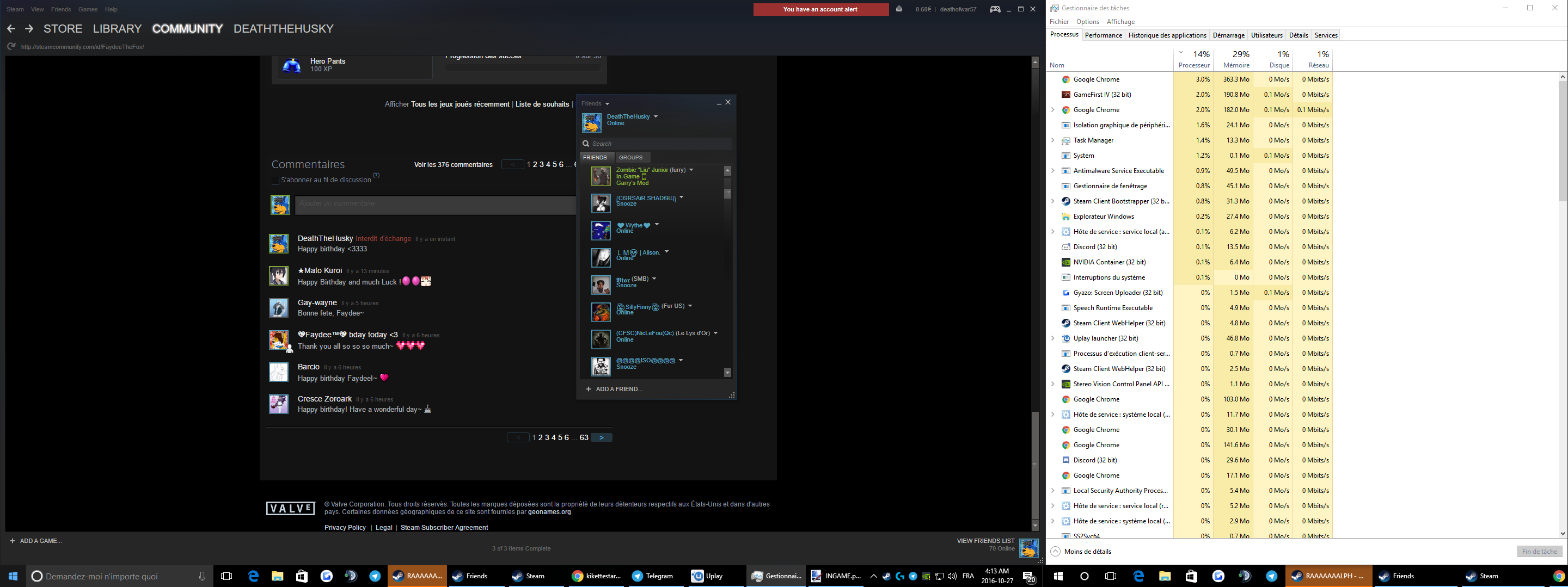Expand the Uplay launcher process row
This screenshot has width=1568, height=587.
(x=1053, y=338)
